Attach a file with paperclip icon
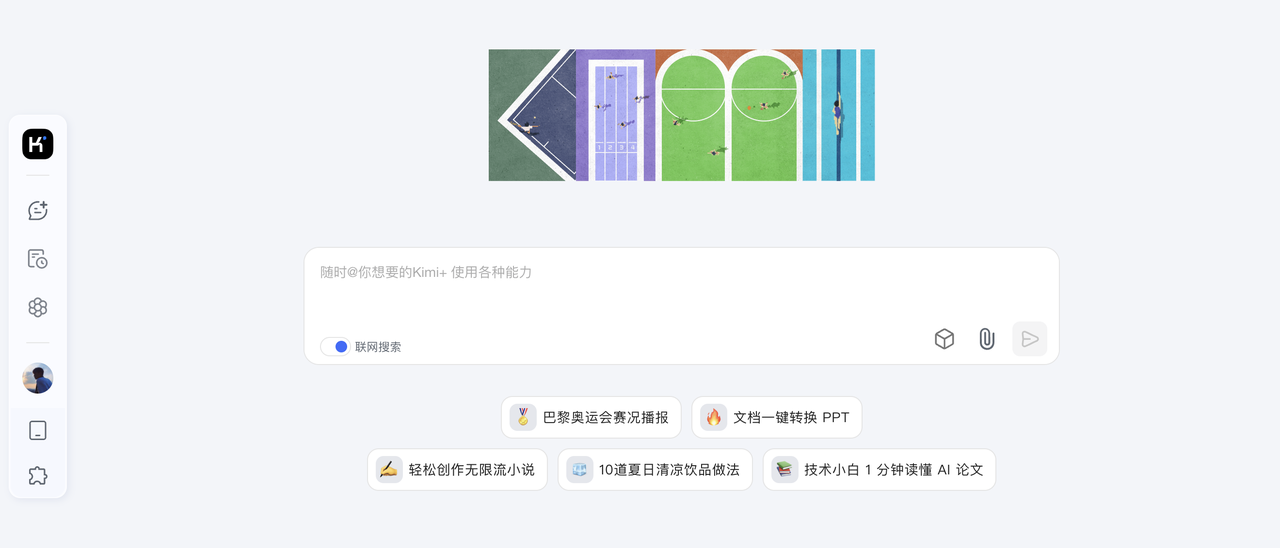This screenshot has height=548, width=1280. click(x=986, y=339)
